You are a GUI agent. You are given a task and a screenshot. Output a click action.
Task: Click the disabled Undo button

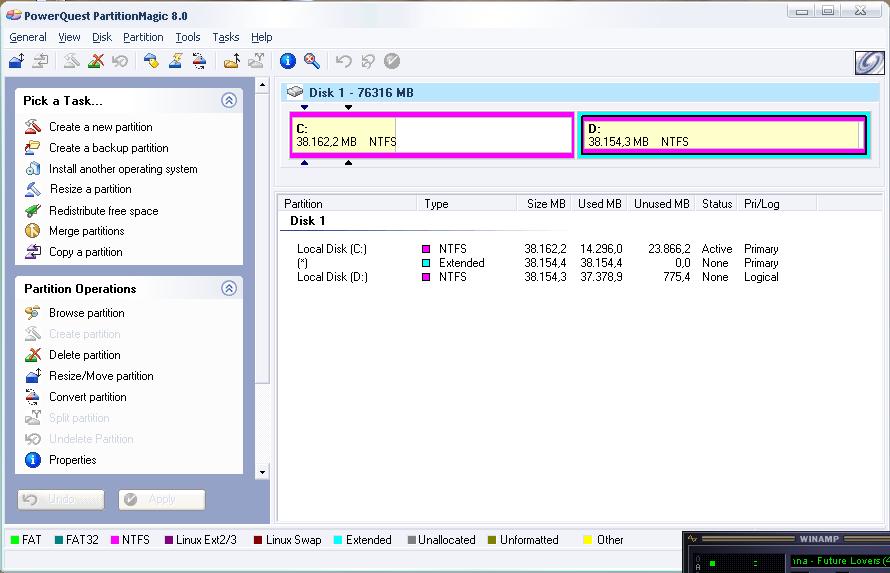61,499
